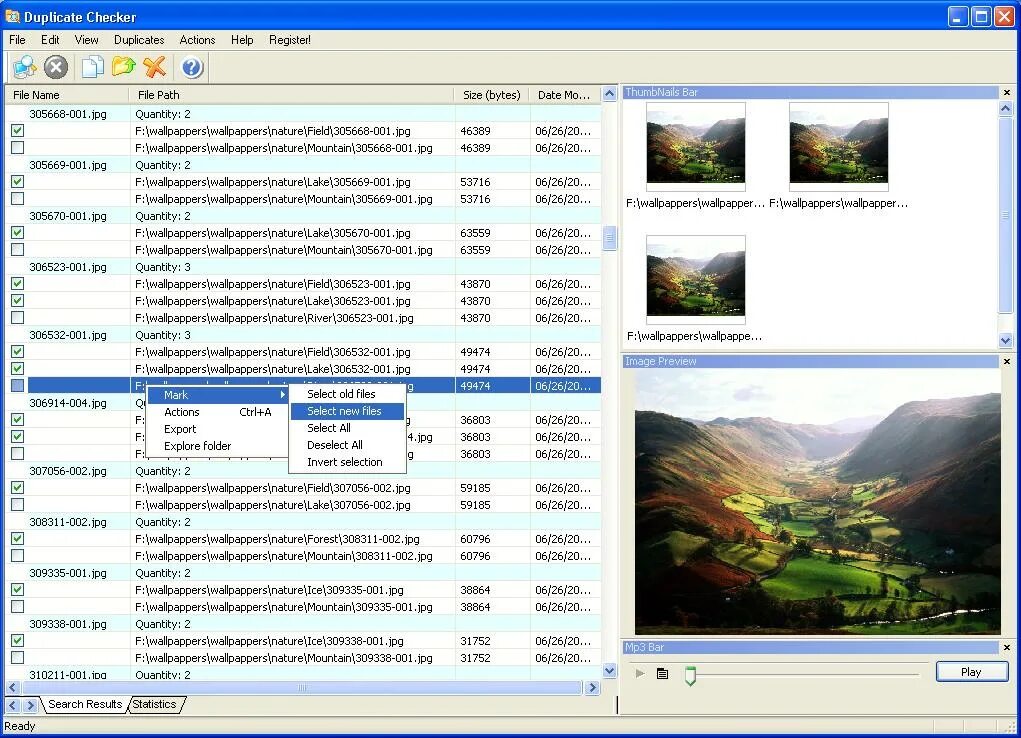Check River\306523-001.jpg checkbox
The width and height of the screenshot is (1021, 738).
pyautogui.click(x=18, y=318)
